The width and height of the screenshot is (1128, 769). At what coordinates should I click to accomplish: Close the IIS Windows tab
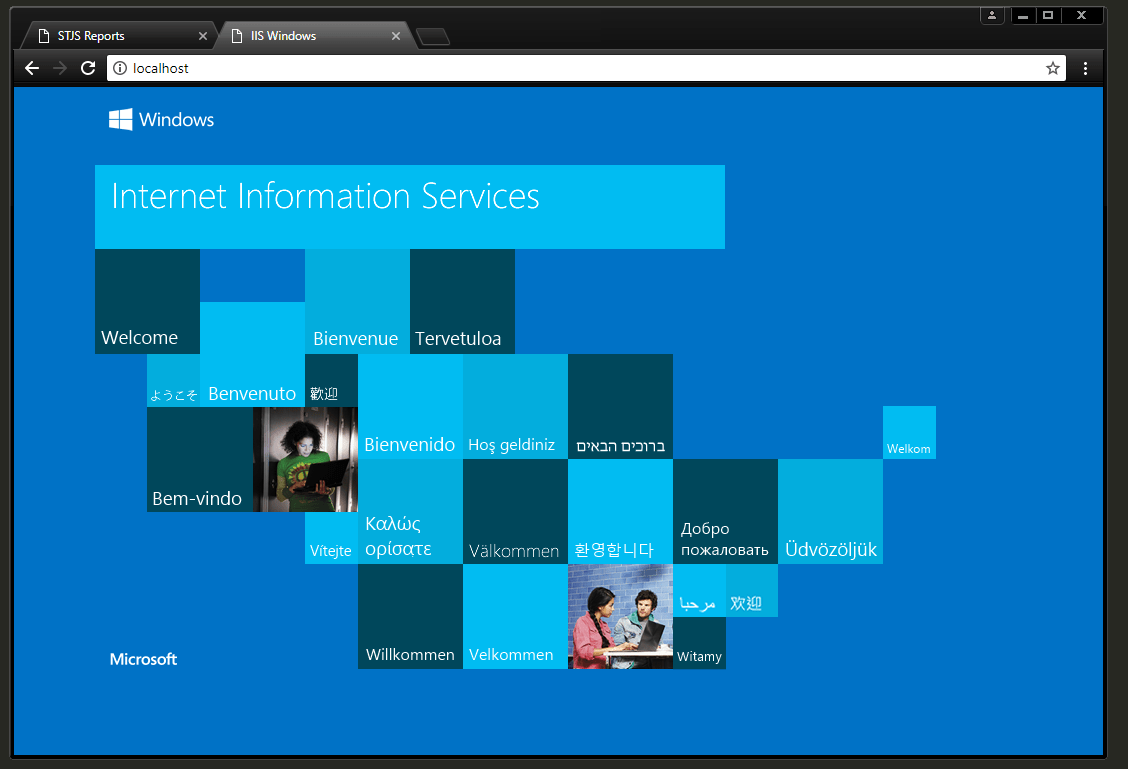click(x=396, y=36)
